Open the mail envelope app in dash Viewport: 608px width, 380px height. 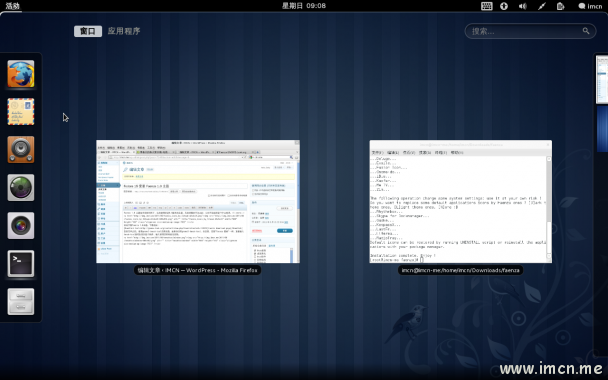(x=21, y=112)
